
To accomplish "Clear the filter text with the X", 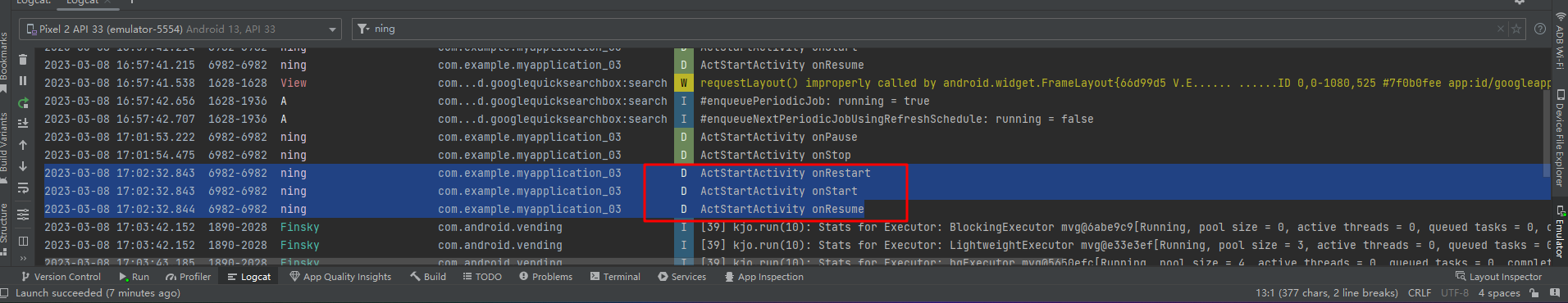I will (x=1501, y=29).
